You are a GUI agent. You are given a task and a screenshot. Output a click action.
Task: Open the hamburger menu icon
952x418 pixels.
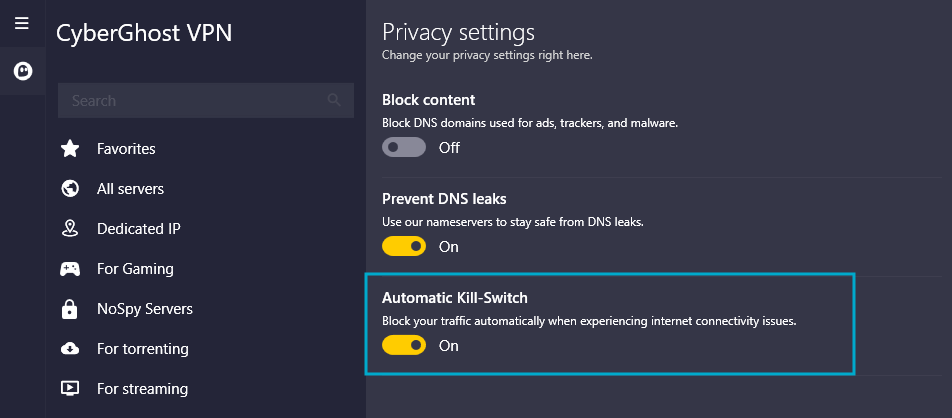pyautogui.click(x=22, y=24)
